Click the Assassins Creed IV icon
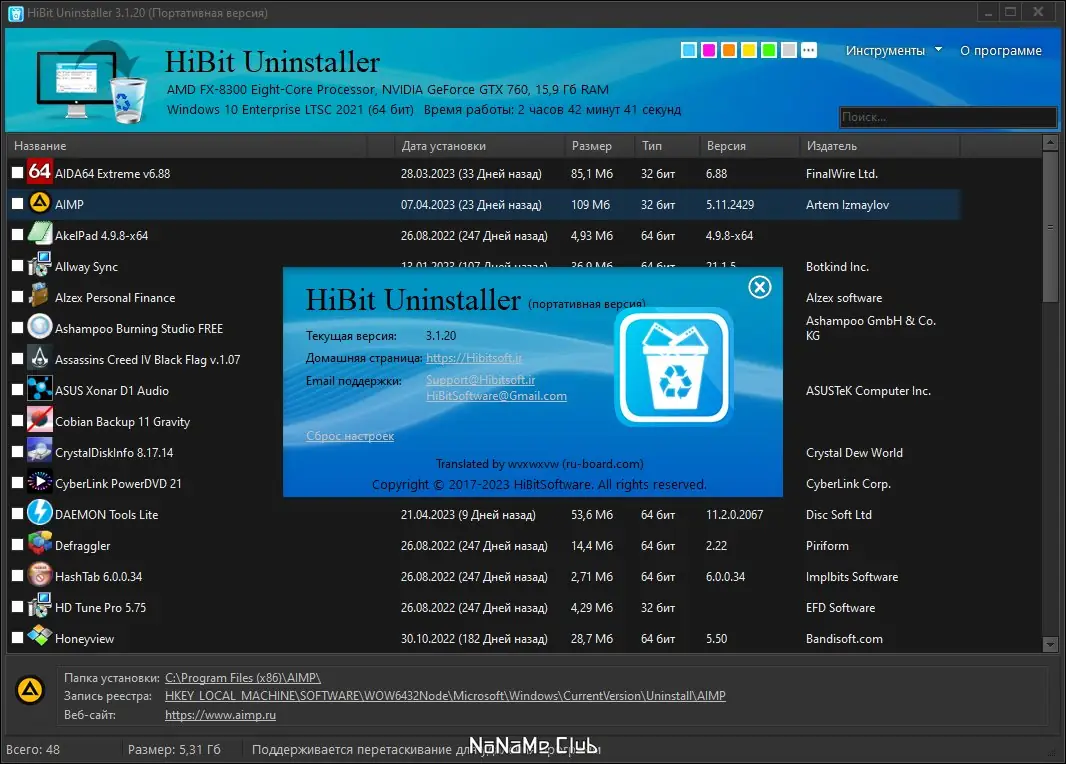The width and height of the screenshot is (1066, 764). click(x=39, y=358)
